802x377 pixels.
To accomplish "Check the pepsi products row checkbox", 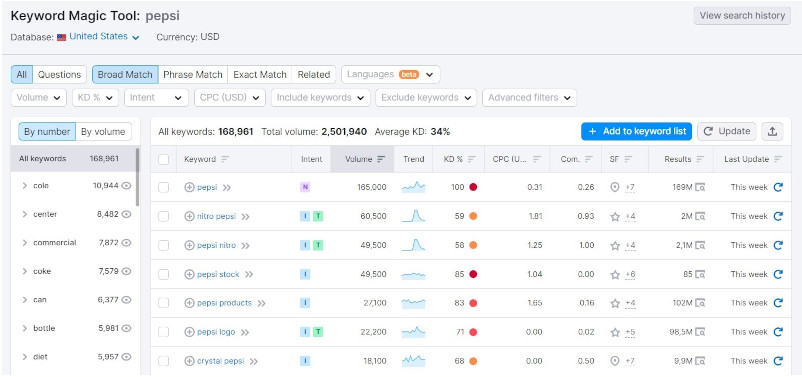I will pyautogui.click(x=164, y=303).
